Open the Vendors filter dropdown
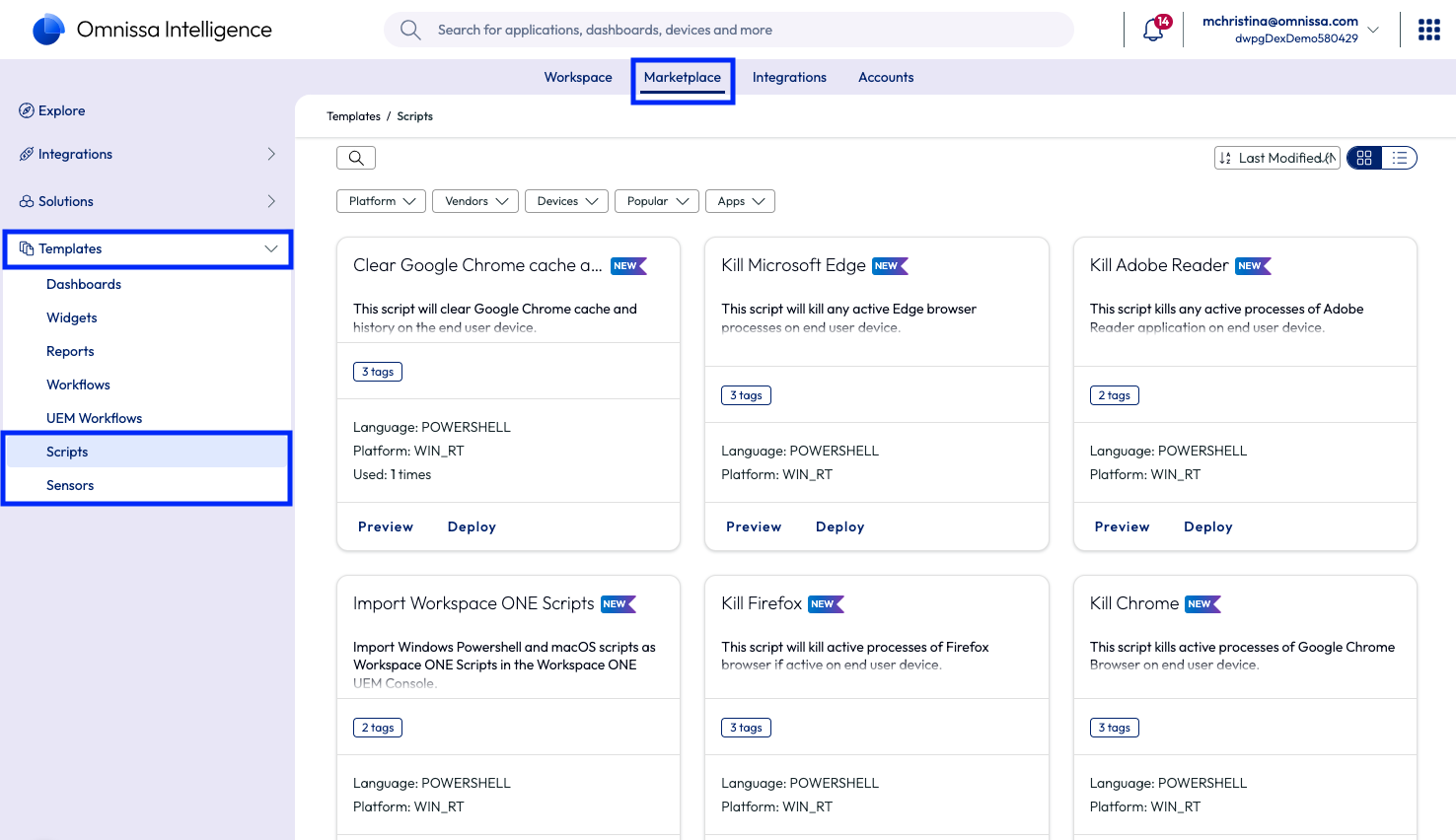 475,201
